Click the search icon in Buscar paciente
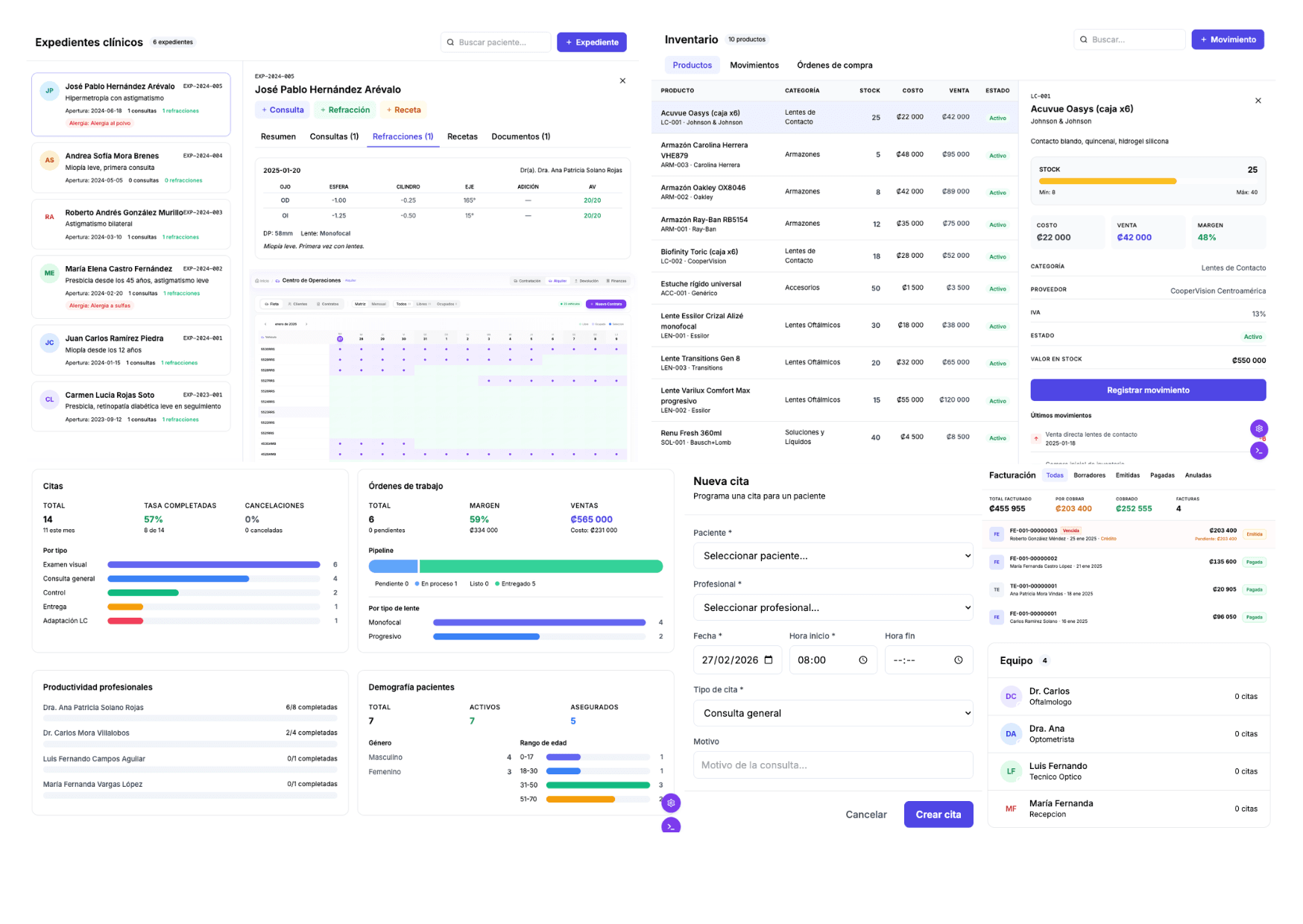 point(450,42)
